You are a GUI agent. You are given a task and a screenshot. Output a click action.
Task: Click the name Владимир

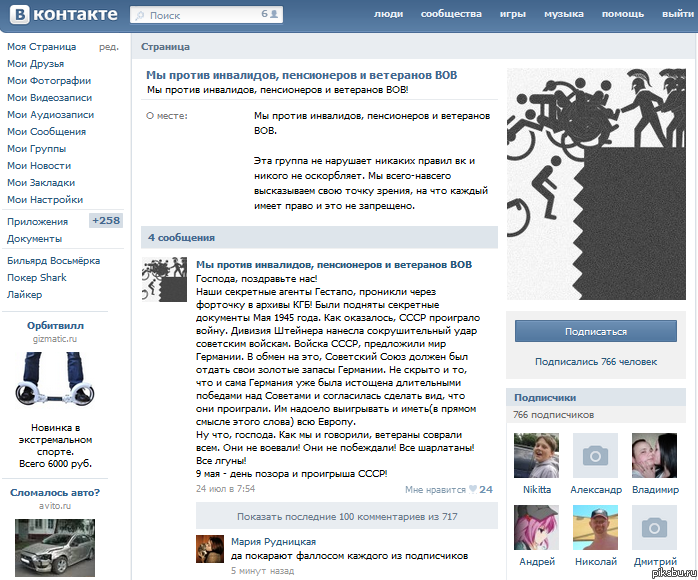[655, 490]
